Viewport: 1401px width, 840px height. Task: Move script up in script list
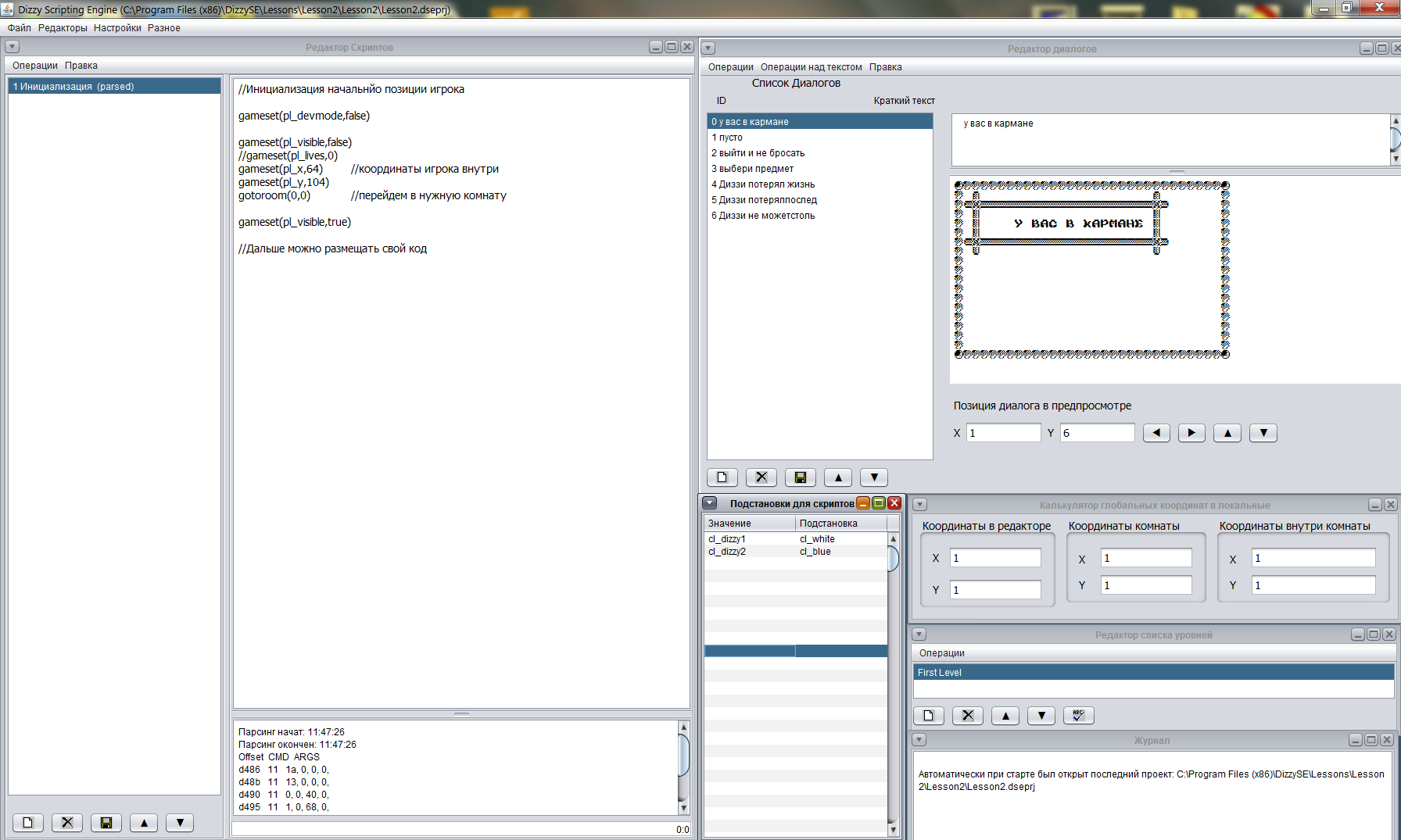[x=144, y=823]
